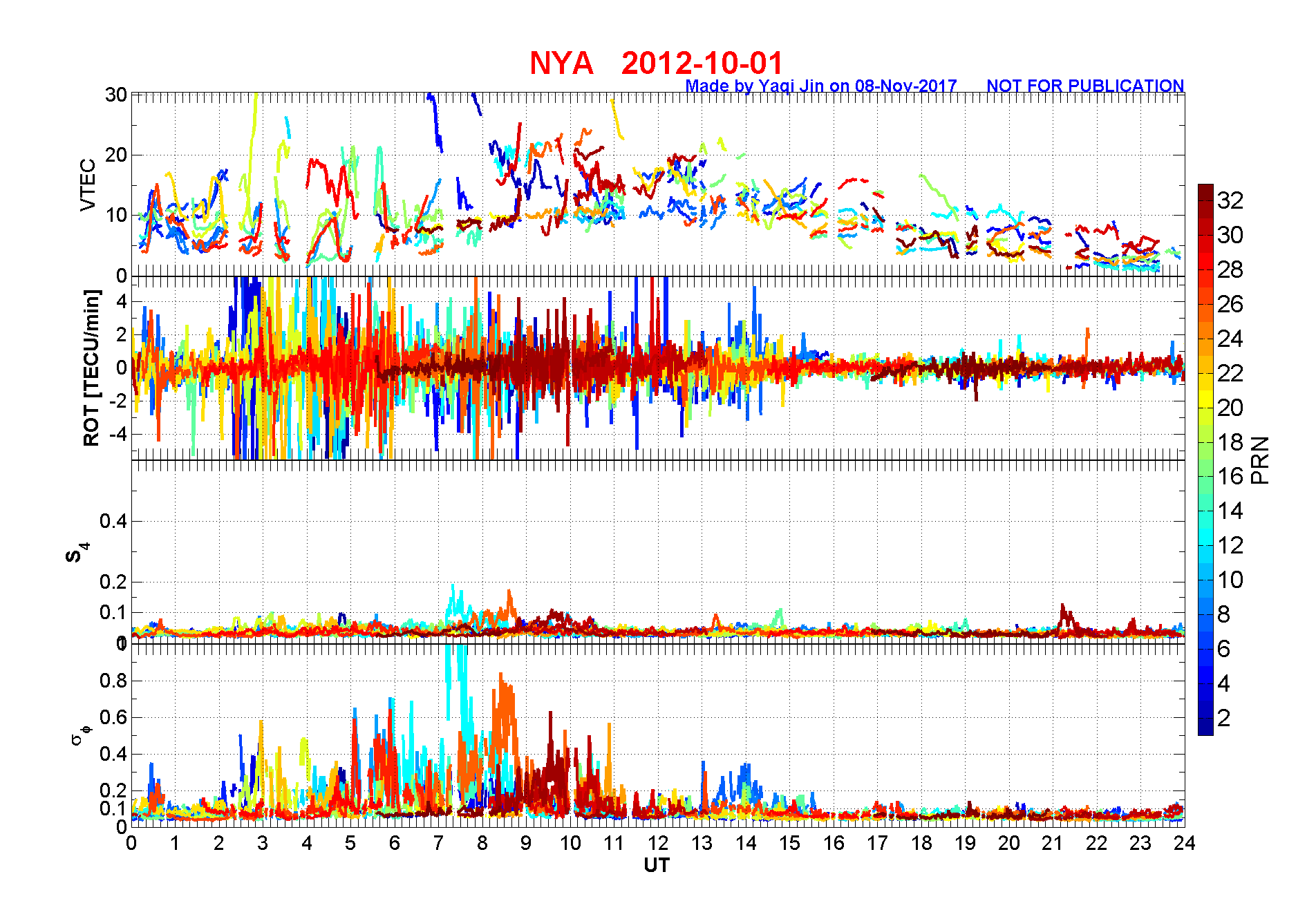Image resolution: width=1316 pixels, height=919 pixels.
Task: Click the colorbar tick label "26"
Action: 1230,304
